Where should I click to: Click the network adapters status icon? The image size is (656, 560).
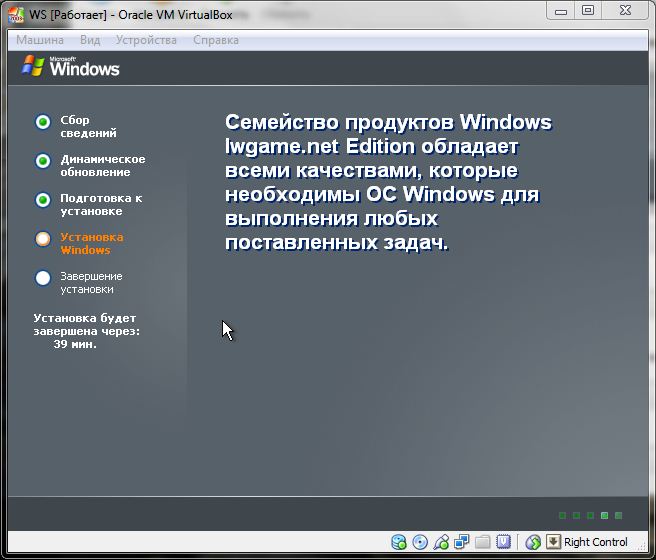[x=461, y=542]
